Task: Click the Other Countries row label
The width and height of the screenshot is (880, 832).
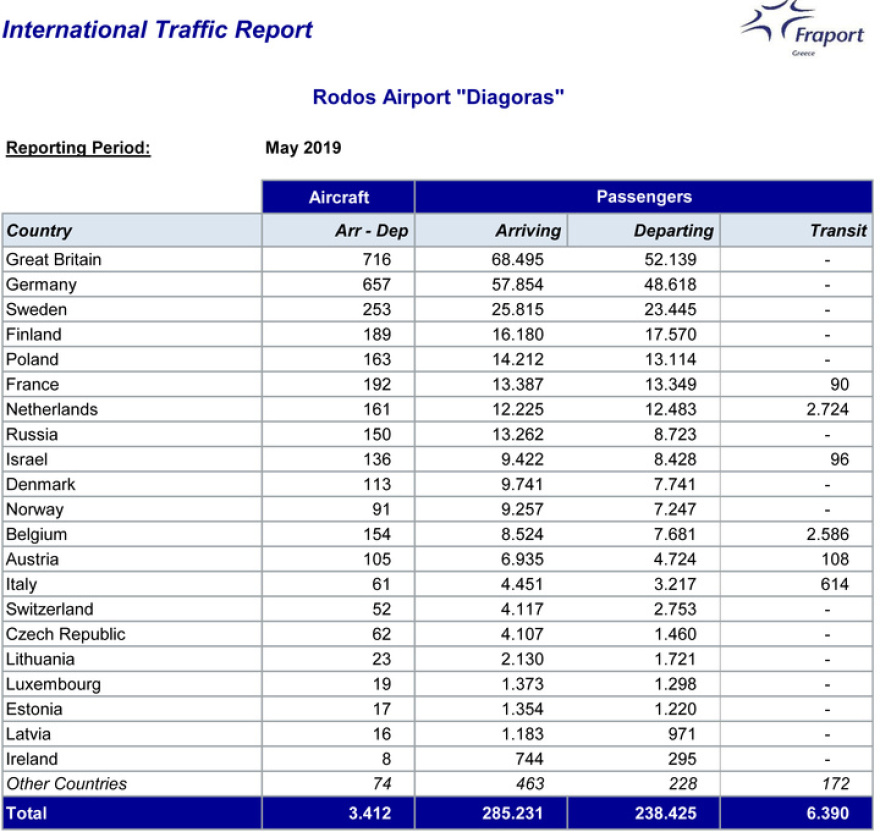Action: click(67, 784)
